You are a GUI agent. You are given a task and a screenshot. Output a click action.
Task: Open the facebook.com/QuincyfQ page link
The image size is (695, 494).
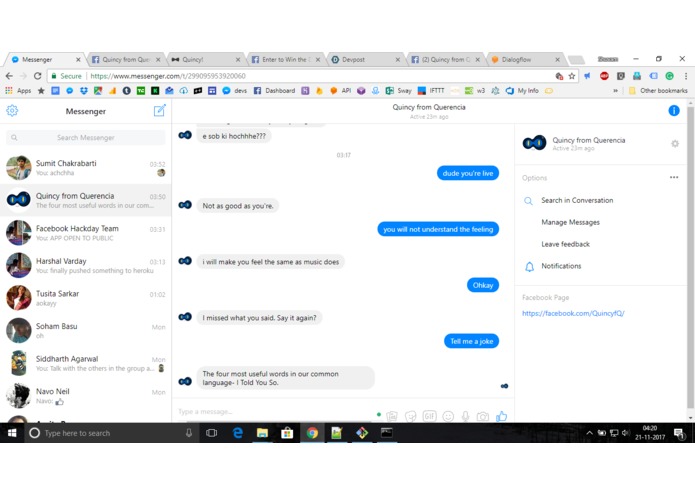point(573,313)
